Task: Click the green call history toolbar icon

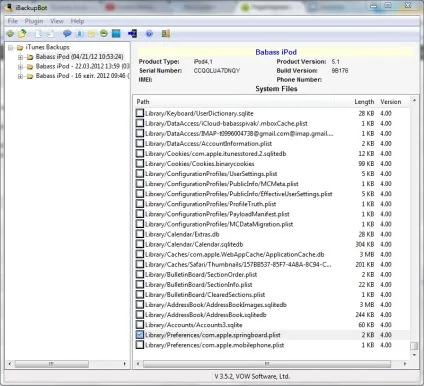Action: (104, 33)
